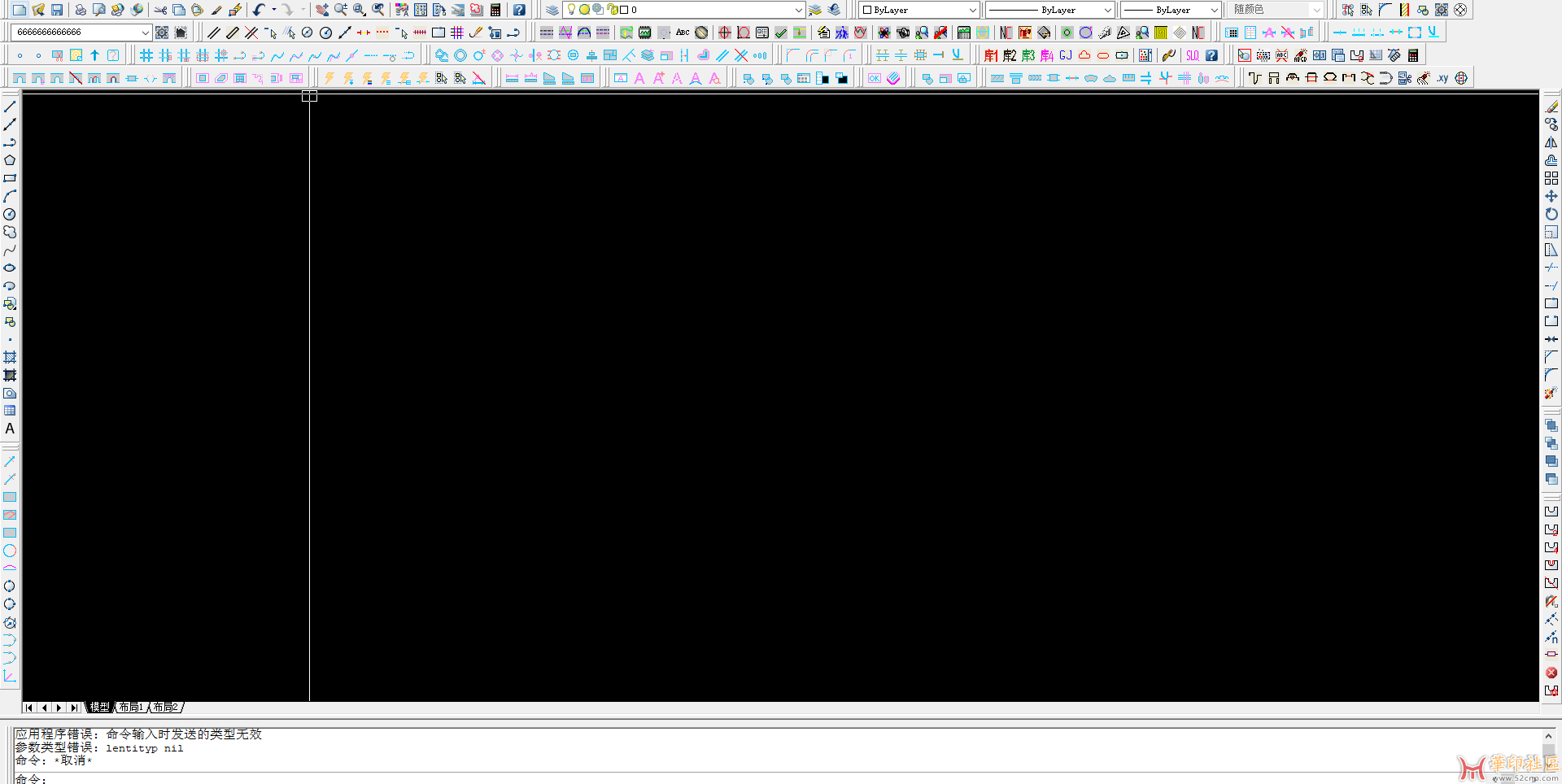
Task: Toggle layer 0 lock icon
Action: 612,10
